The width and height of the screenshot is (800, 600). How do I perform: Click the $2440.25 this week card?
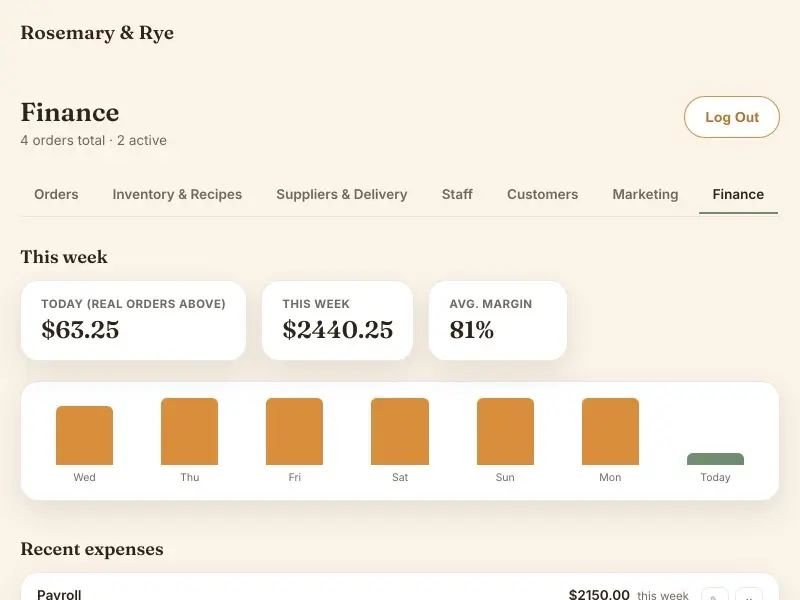pos(337,320)
